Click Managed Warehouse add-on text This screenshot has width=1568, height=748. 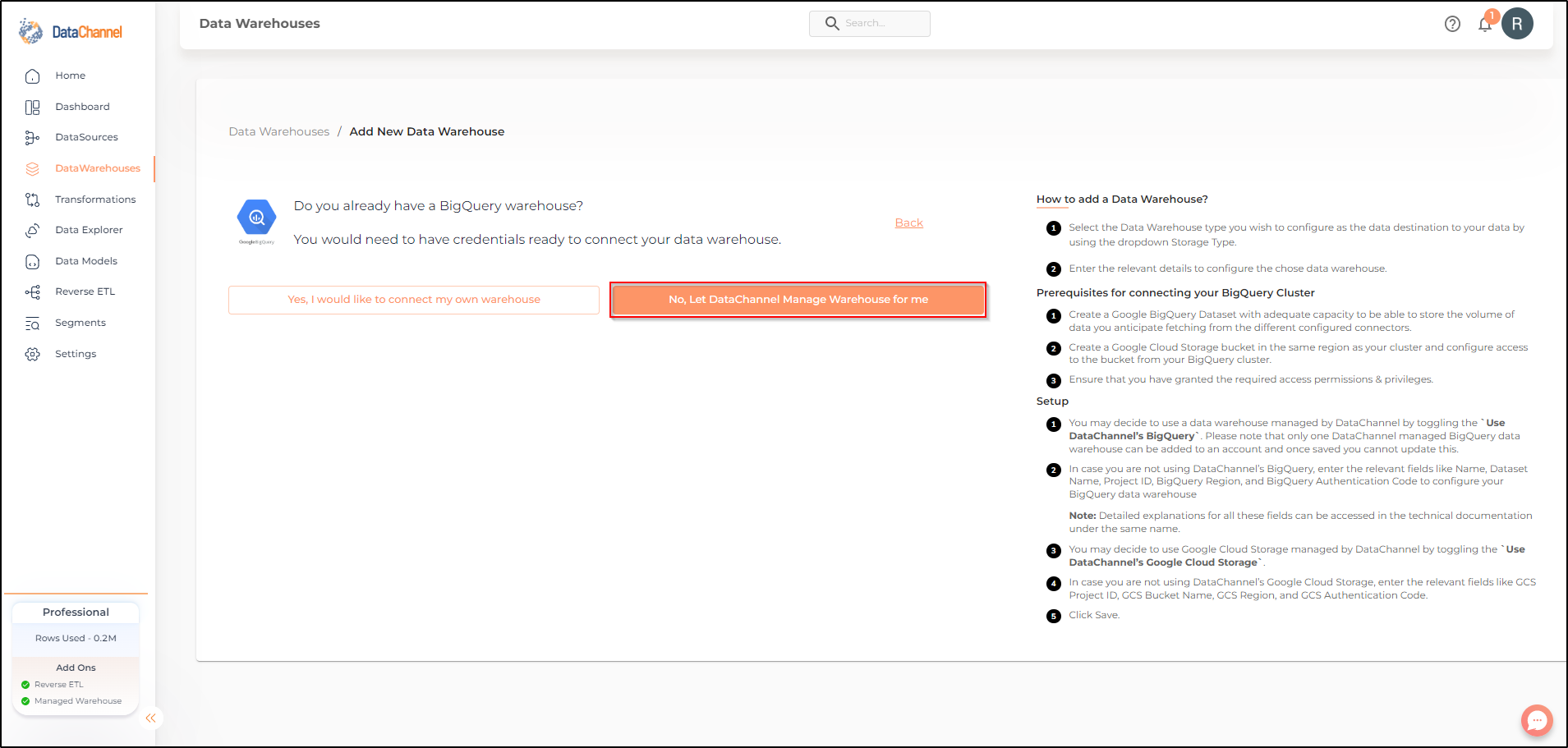click(78, 701)
